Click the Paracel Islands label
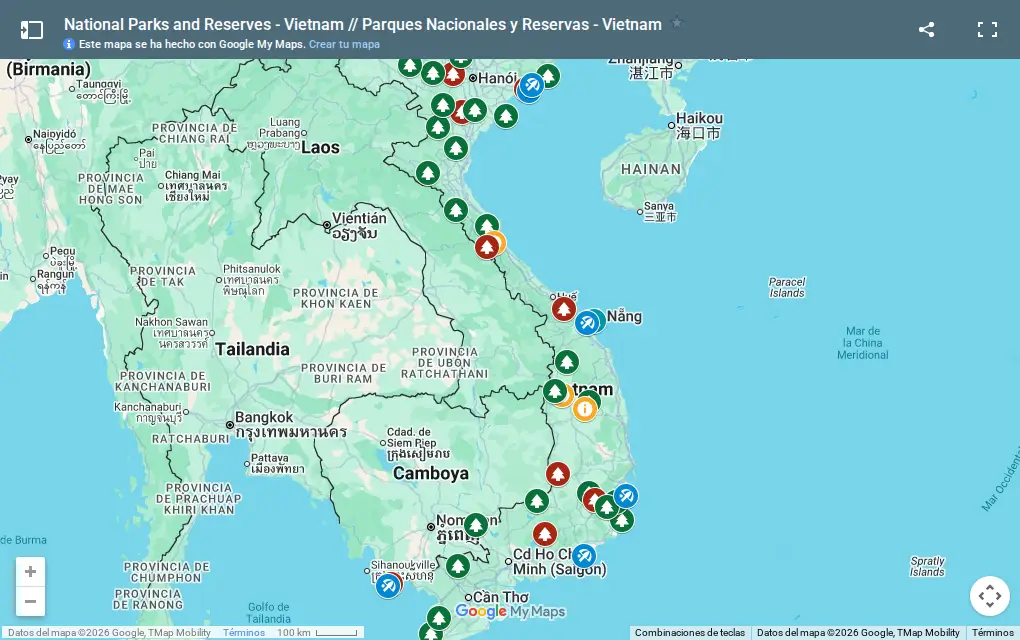The height and width of the screenshot is (640, 1020). (787, 287)
